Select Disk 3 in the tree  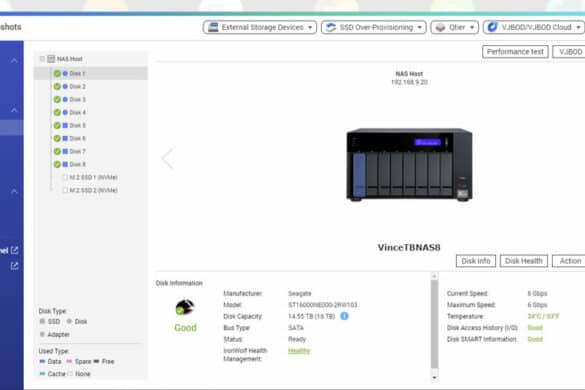click(77, 100)
